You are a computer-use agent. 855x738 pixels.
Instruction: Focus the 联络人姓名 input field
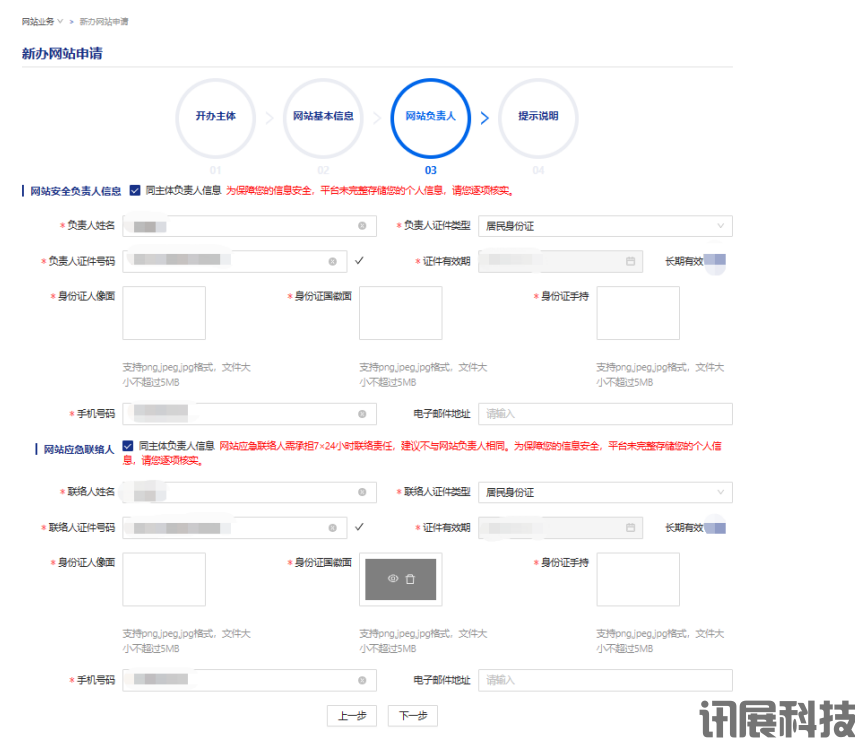point(249,492)
